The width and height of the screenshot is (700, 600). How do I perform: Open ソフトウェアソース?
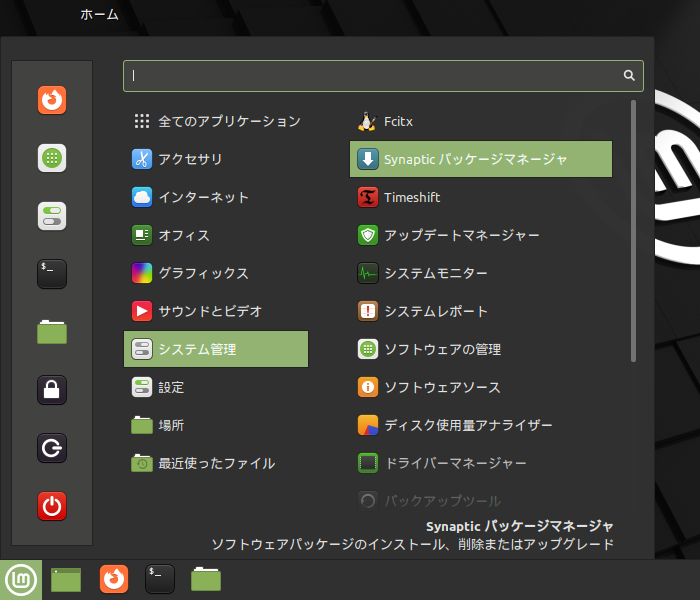click(x=481, y=387)
